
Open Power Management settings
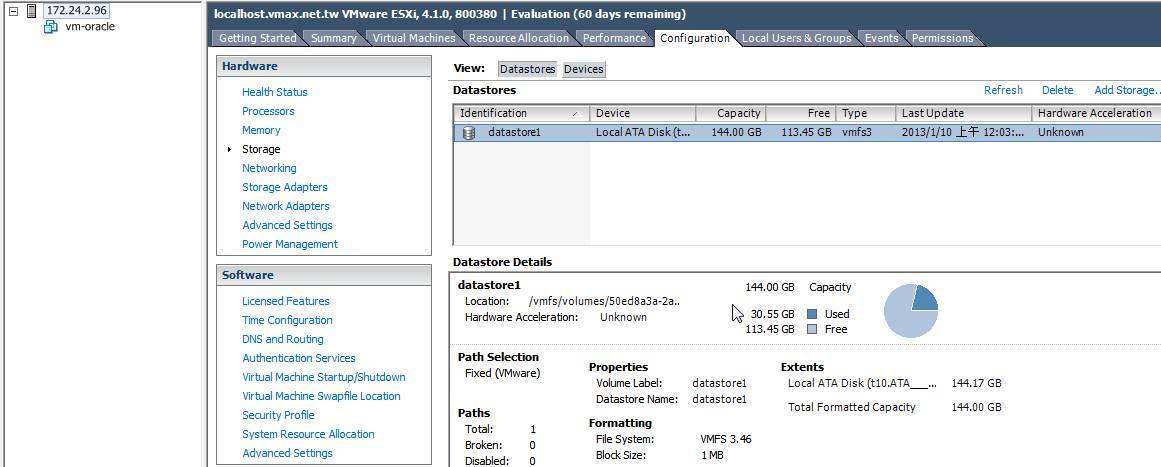(x=290, y=244)
